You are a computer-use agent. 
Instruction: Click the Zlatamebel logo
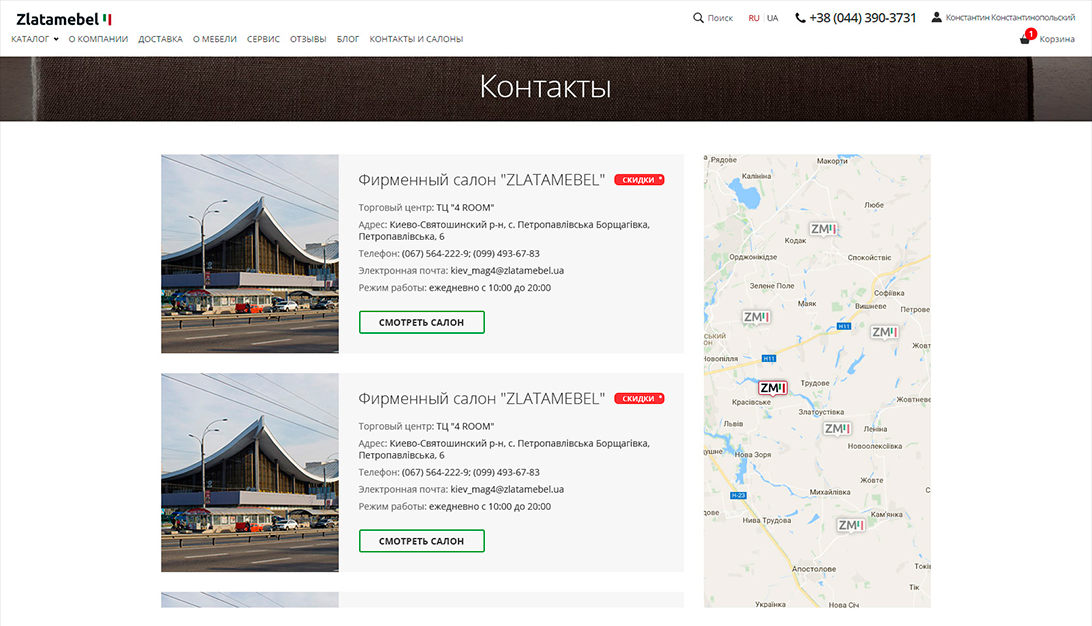pyautogui.click(x=64, y=18)
